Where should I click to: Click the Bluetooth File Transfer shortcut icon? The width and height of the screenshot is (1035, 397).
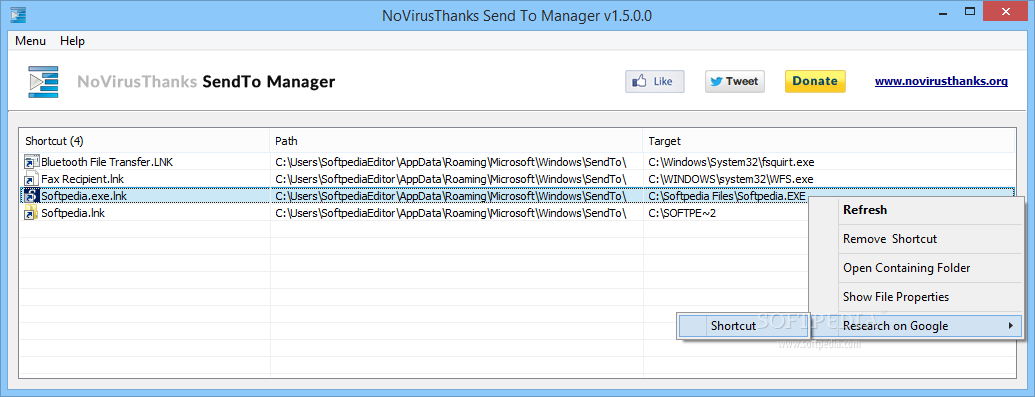click(31, 162)
